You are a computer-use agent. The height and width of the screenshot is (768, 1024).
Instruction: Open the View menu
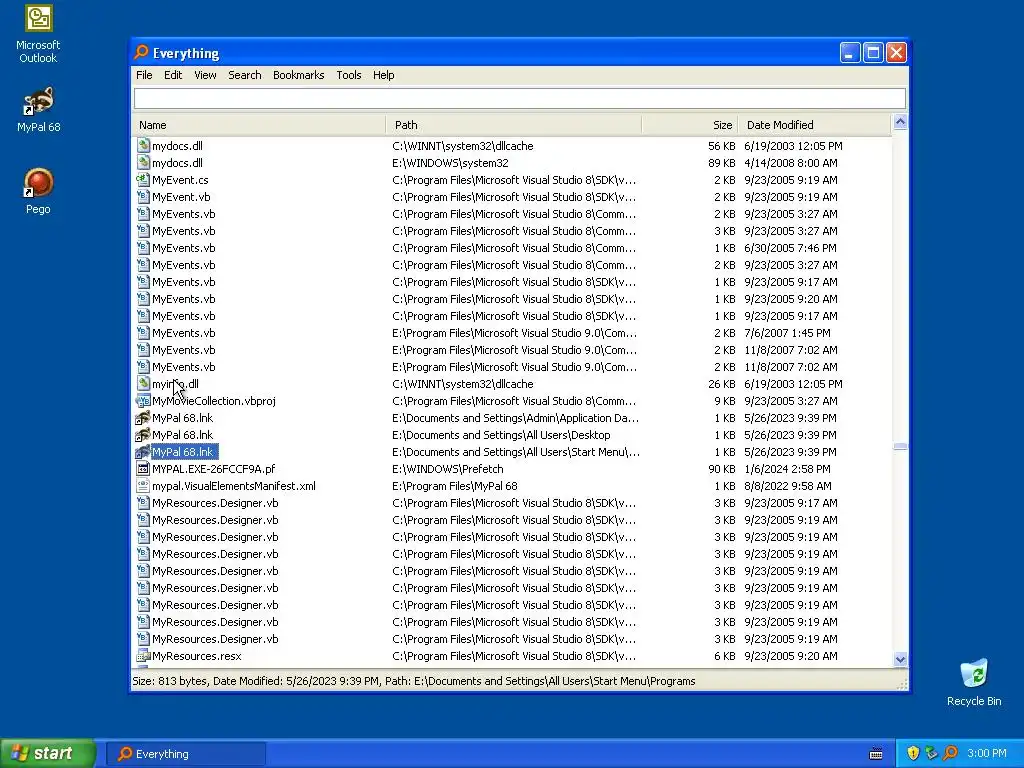(205, 75)
